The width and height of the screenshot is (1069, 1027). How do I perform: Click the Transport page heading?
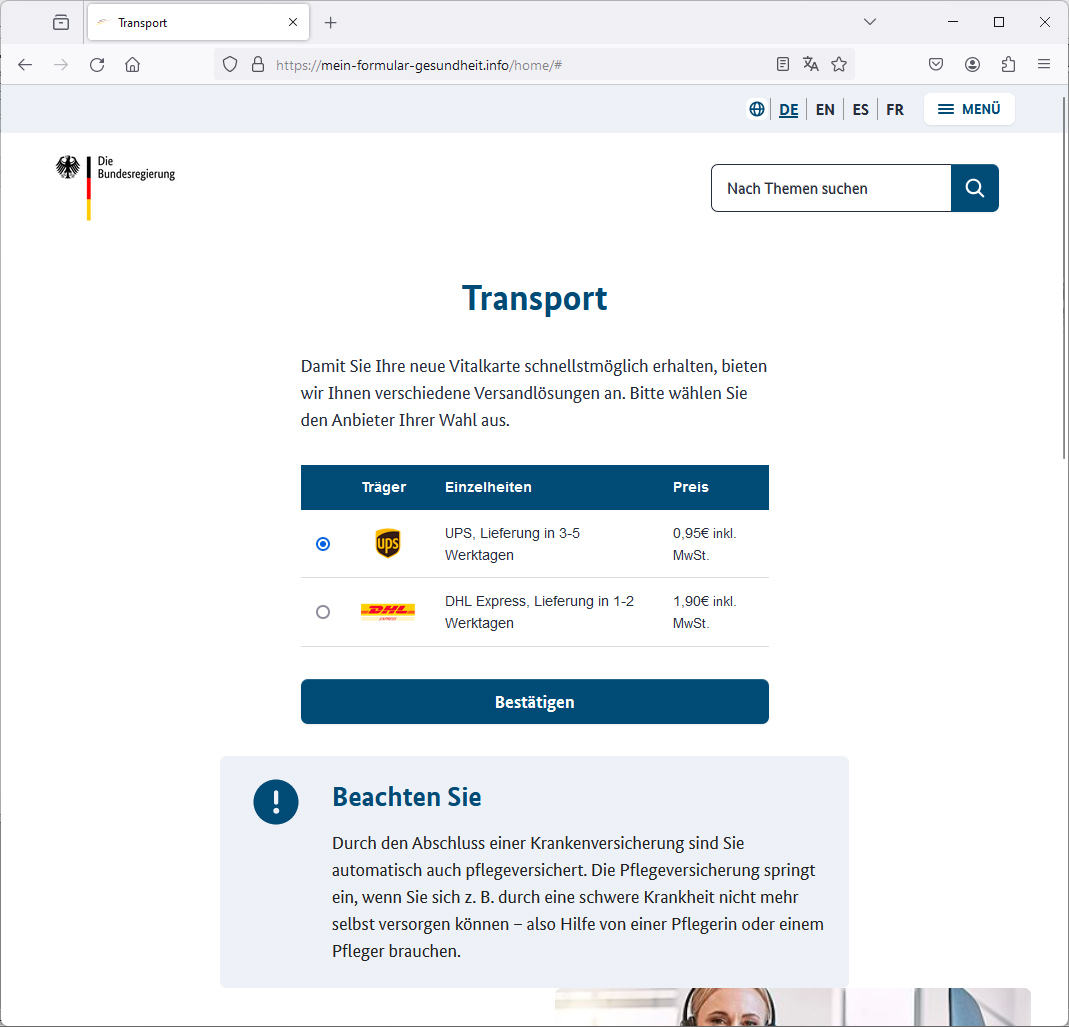tap(534, 299)
